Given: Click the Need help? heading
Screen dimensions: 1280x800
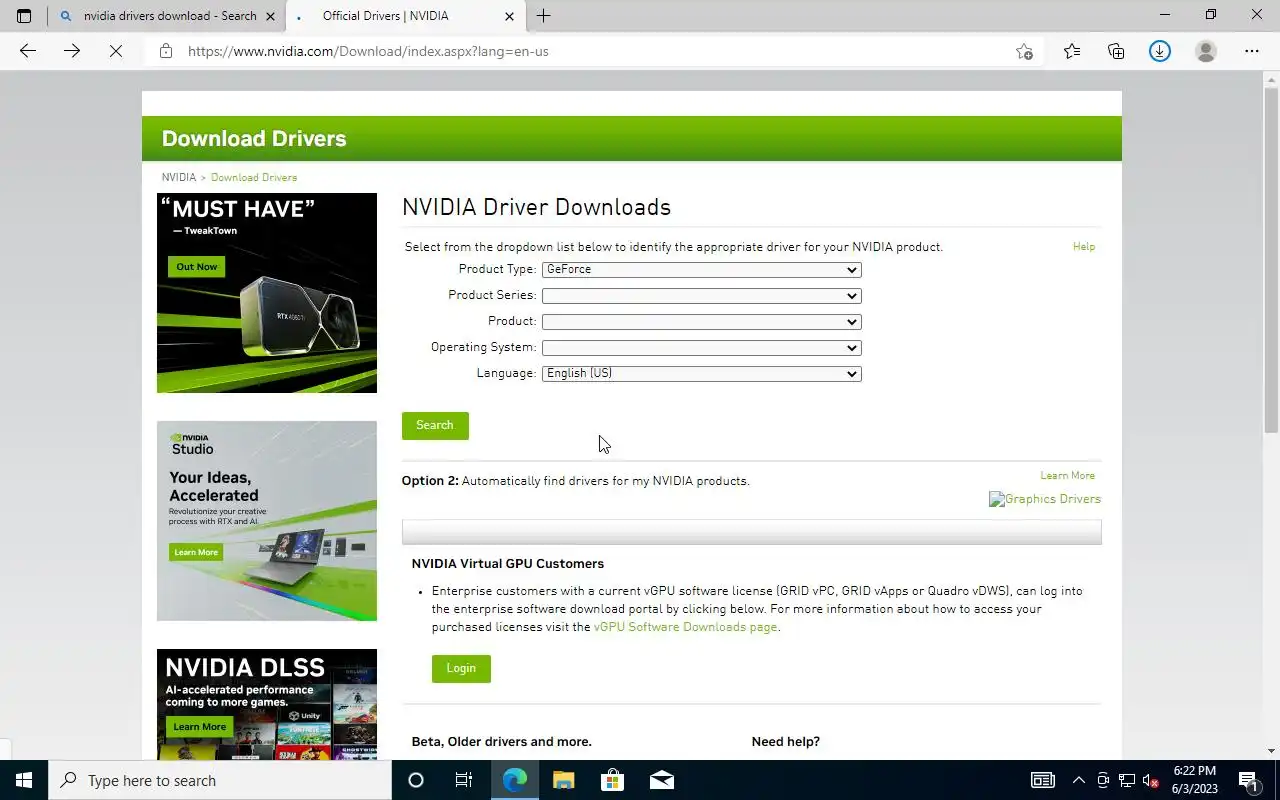Looking at the screenshot, I should [786, 741].
